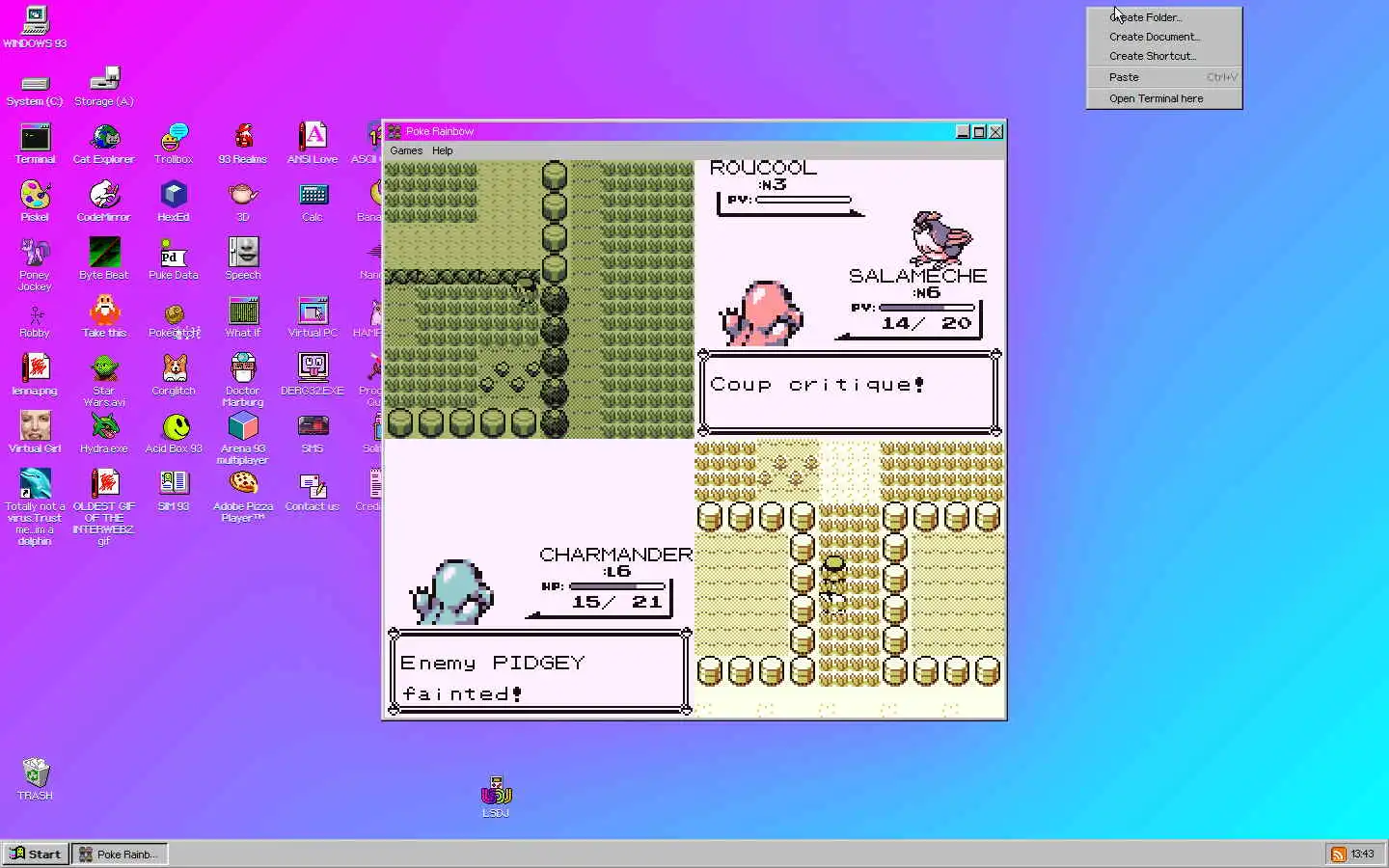Select the Poke Rainb... taskbar button
The height and width of the screenshot is (868, 1389).
pos(121,854)
